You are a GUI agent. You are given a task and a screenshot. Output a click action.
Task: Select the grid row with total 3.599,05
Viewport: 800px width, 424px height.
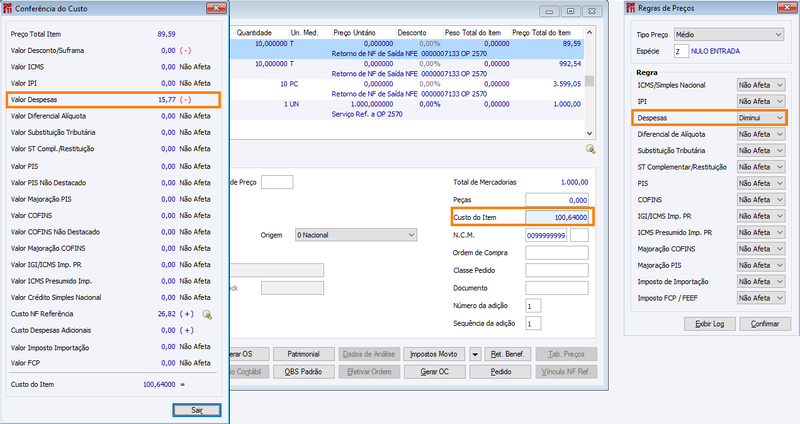[x=407, y=89]
